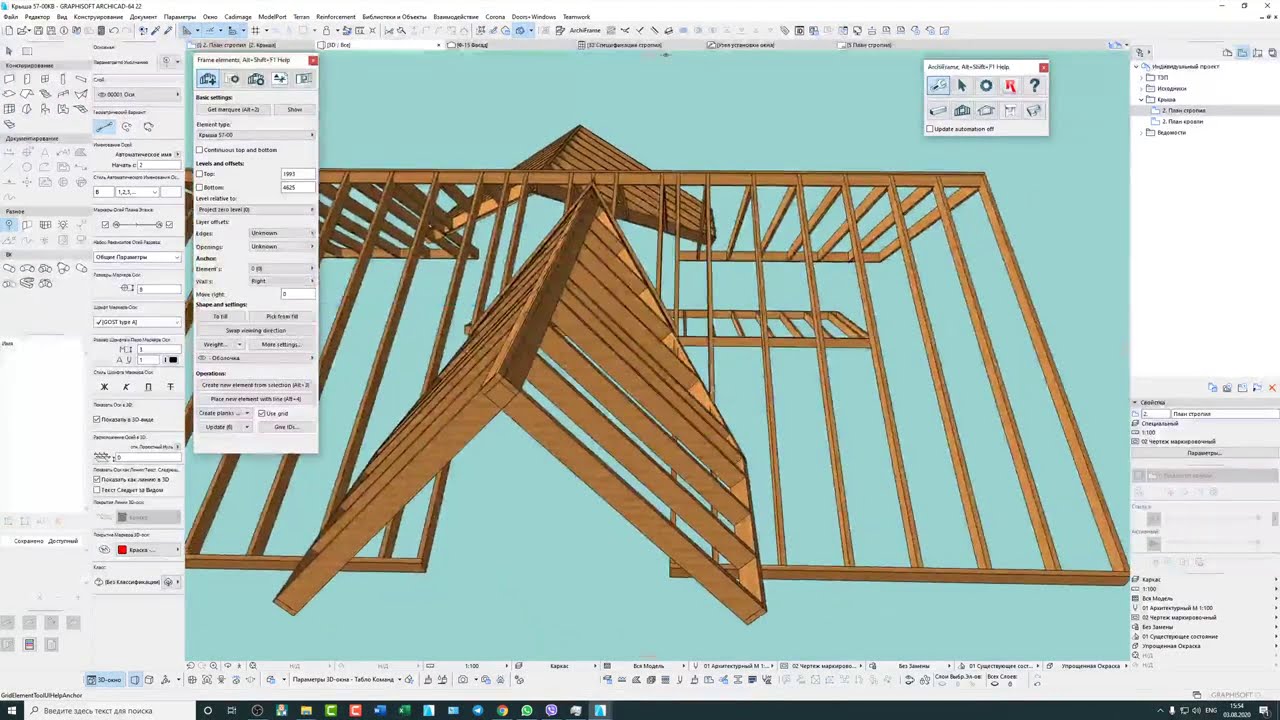Click the fifth tab icon in Frame elements palette

(304, 79)
